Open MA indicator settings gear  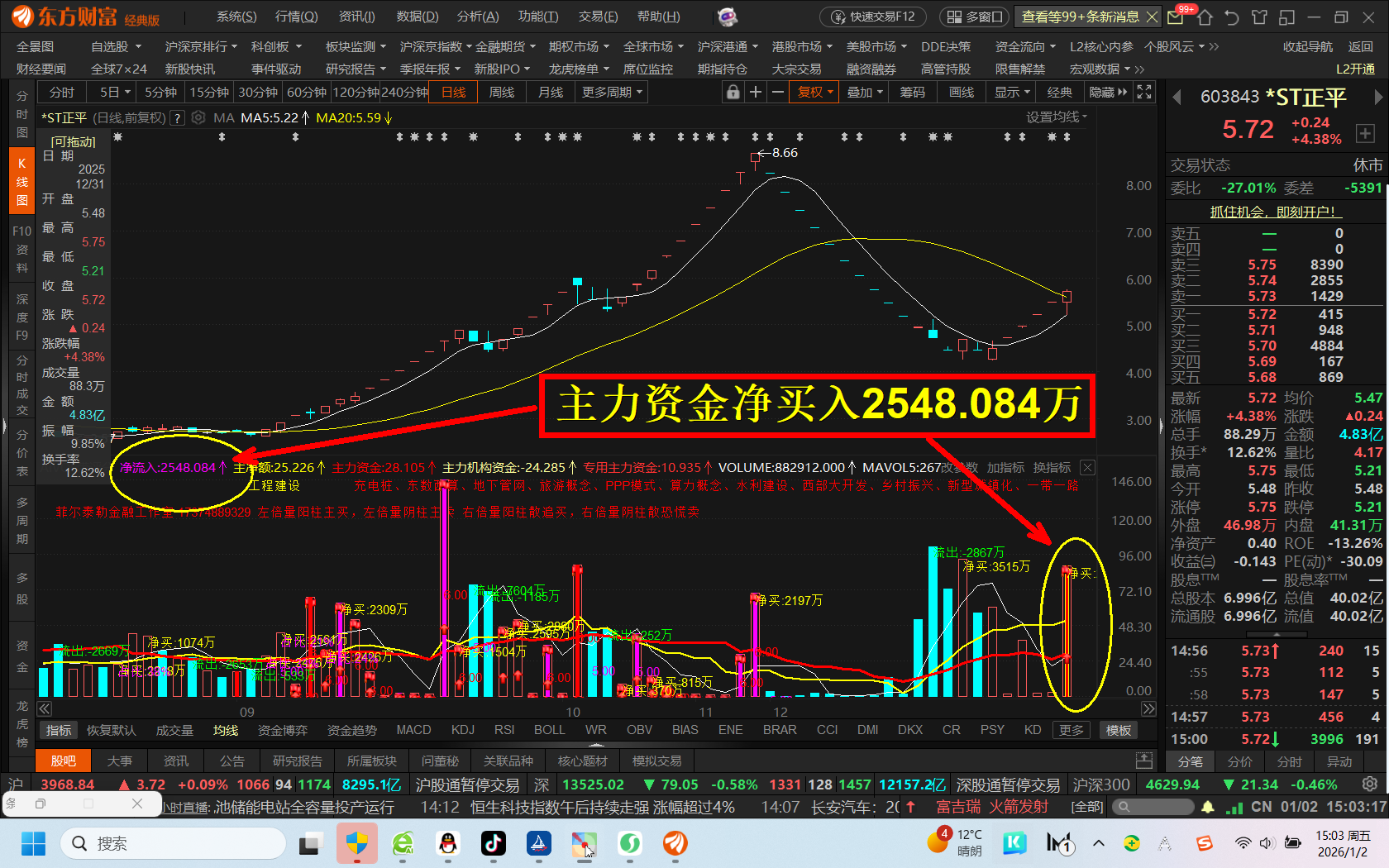pos(198,118)
